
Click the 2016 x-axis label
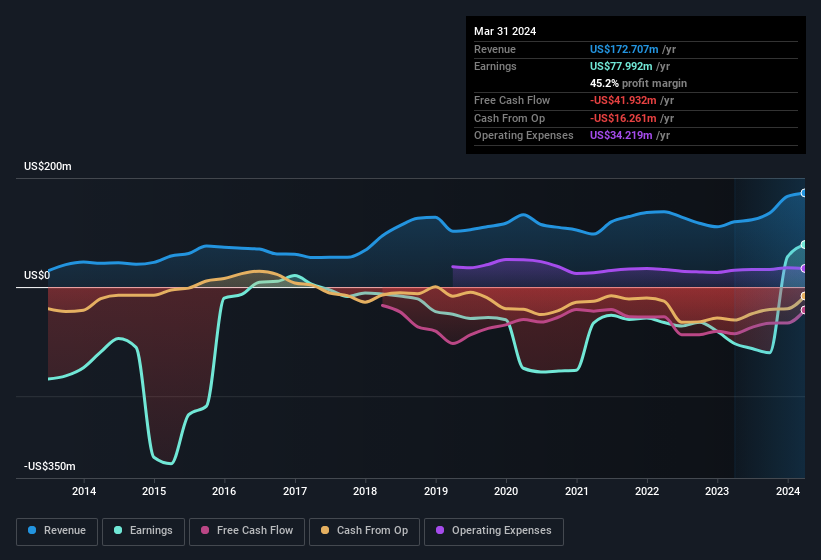[x=224, y=491]
